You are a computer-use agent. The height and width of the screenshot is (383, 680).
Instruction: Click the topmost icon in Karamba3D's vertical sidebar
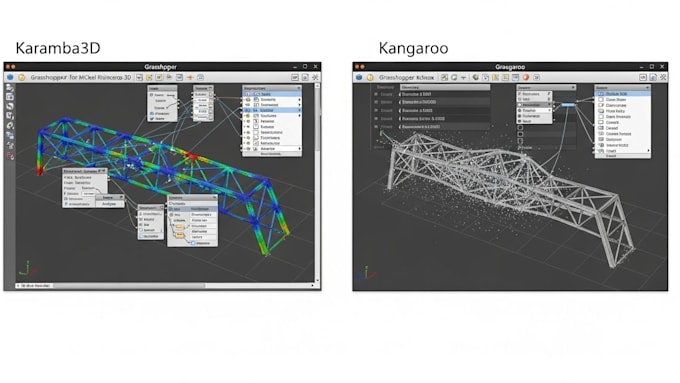click(x=10, y=88)
